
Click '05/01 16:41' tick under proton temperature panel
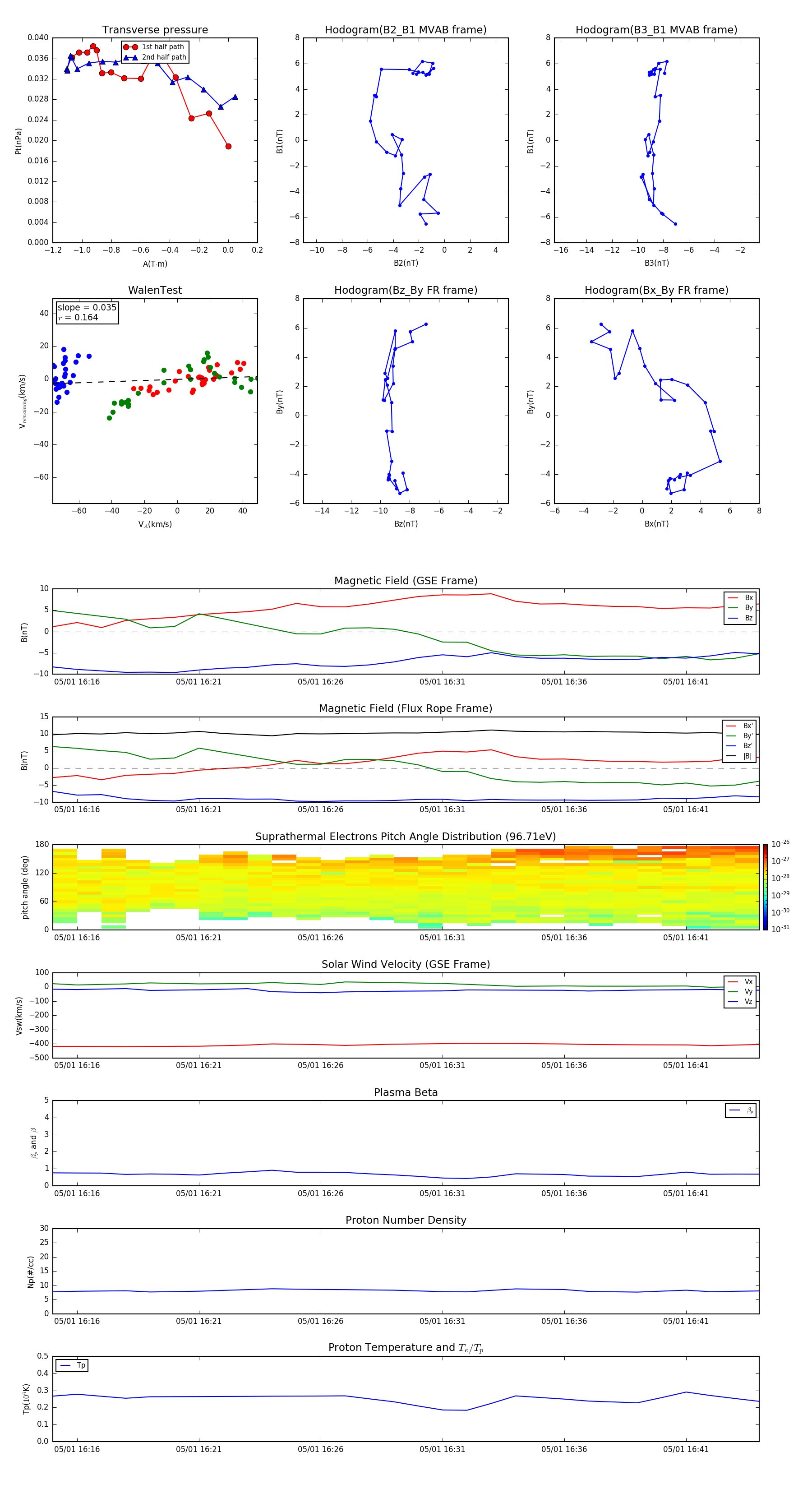(x=685, y=1449)
